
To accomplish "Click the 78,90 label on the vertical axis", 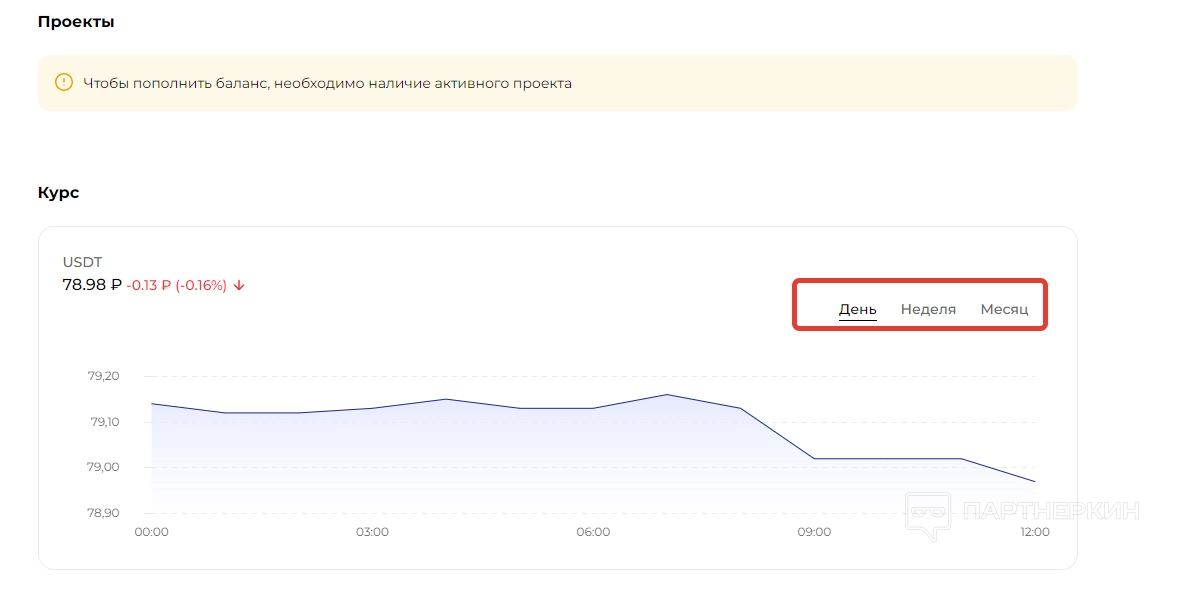I will [x=104, y=513].
